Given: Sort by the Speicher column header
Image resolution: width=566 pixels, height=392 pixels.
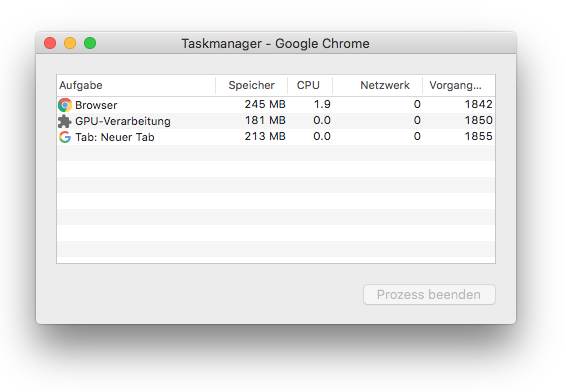Looking at the screenshot, I should tap(252, 85).
